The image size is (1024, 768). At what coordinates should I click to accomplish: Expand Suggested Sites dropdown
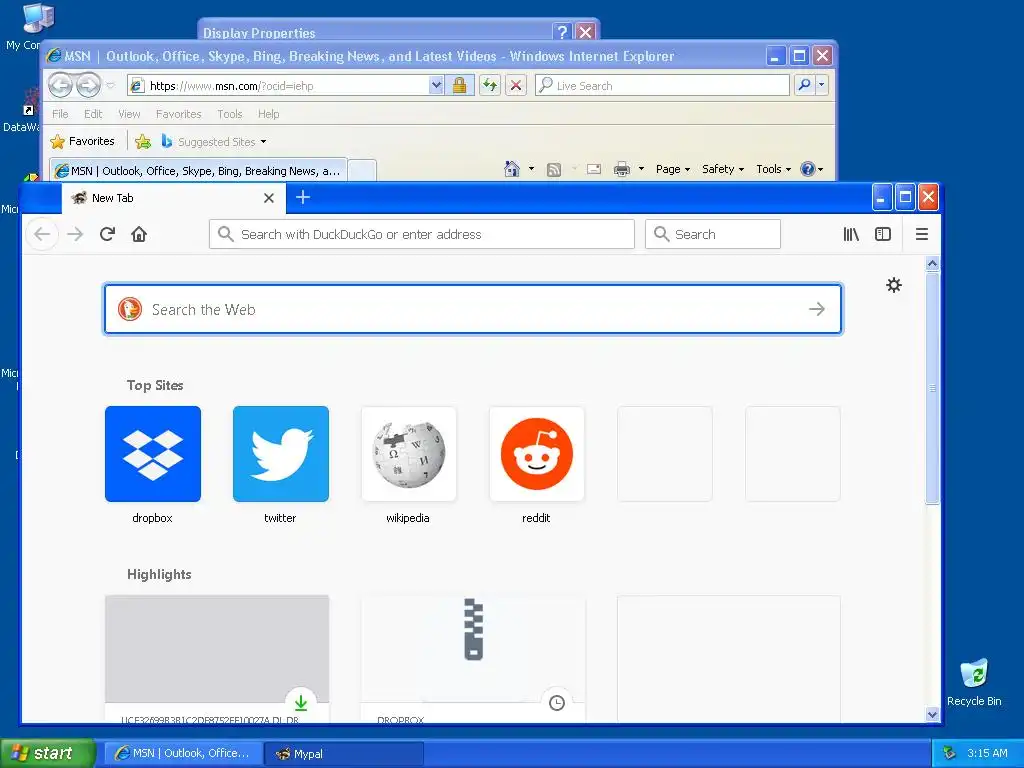click(x=263, y=142)
